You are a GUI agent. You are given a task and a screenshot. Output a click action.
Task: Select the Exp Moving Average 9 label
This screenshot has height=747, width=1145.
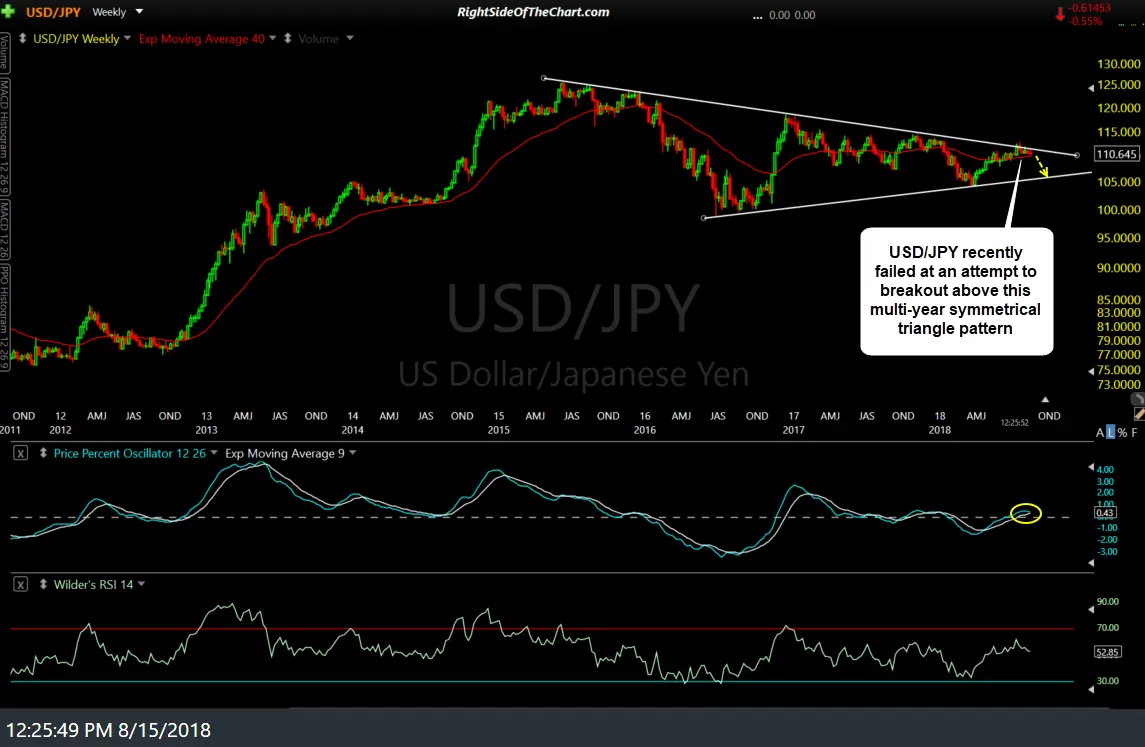point(285,453)
